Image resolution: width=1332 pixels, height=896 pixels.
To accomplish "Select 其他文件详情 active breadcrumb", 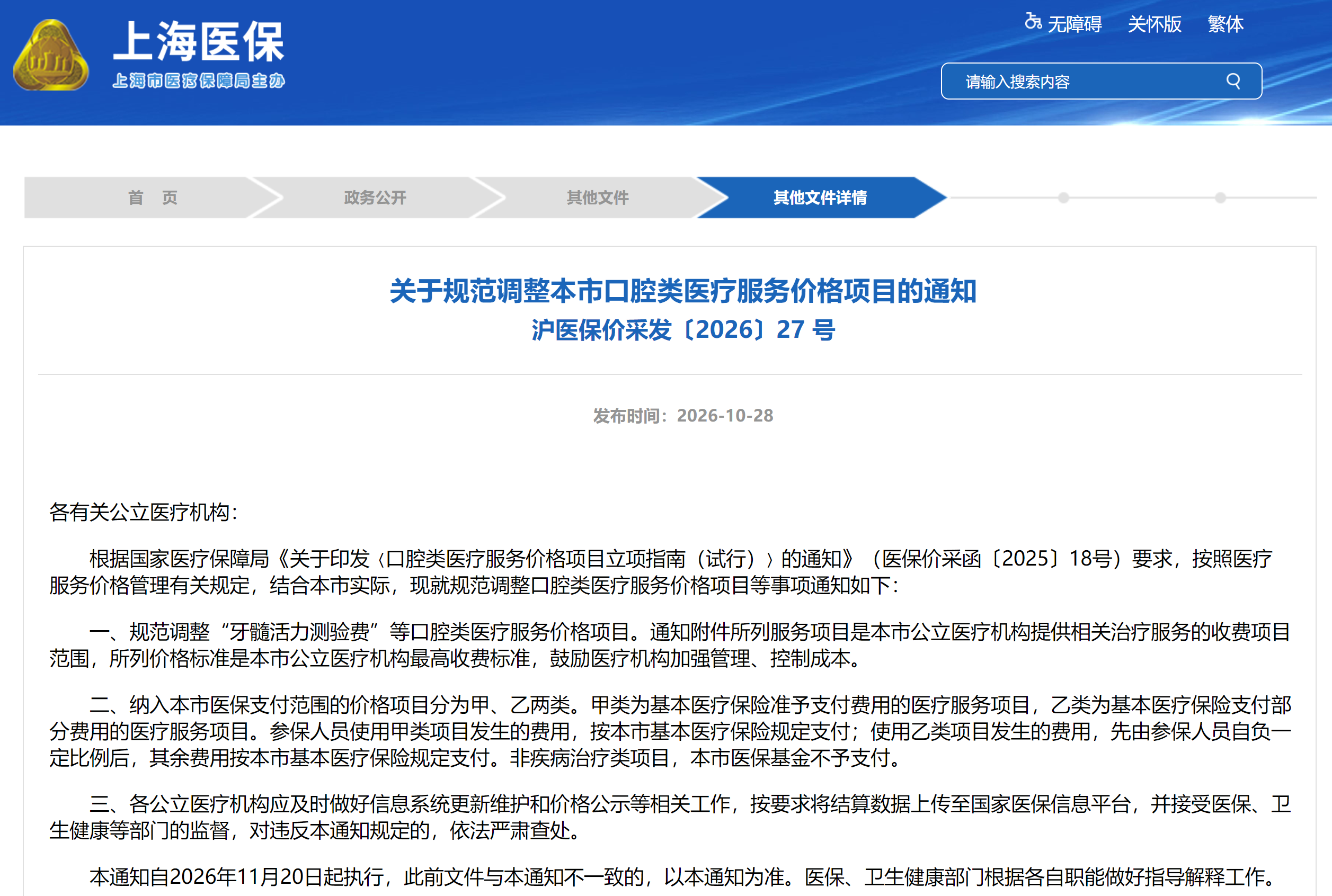I will pyautogui.click(x=820, y=198).
